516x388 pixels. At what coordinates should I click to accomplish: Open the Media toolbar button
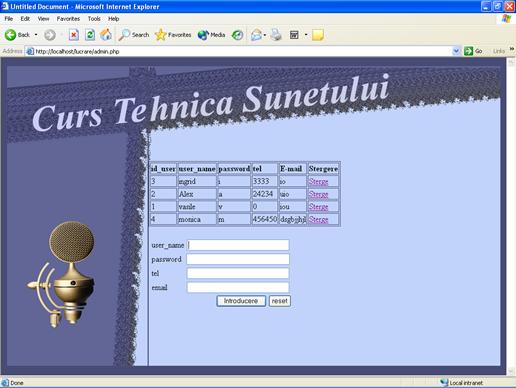[x=211, y=35]
